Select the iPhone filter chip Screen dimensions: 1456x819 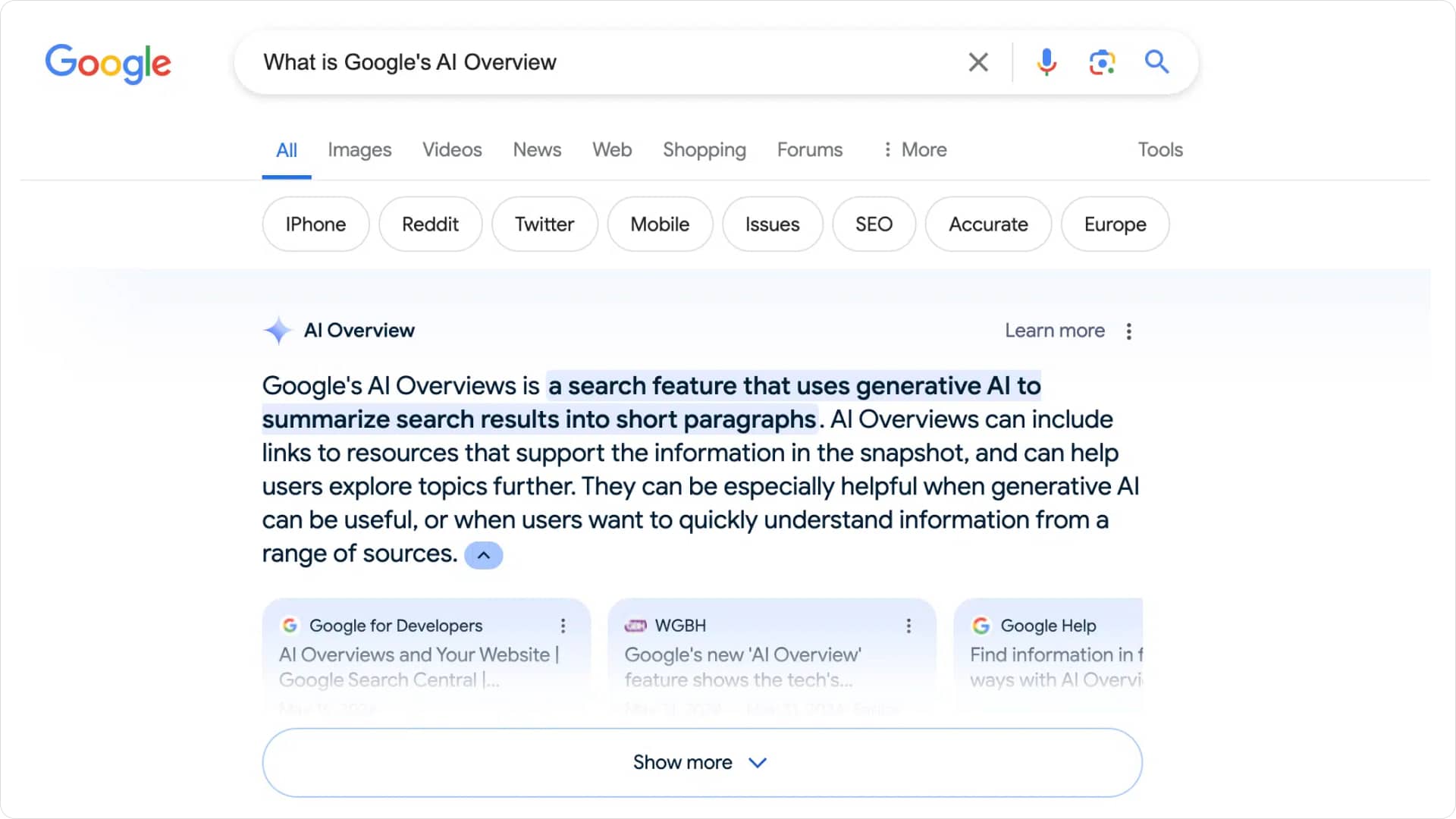click(x=315, y=224)
